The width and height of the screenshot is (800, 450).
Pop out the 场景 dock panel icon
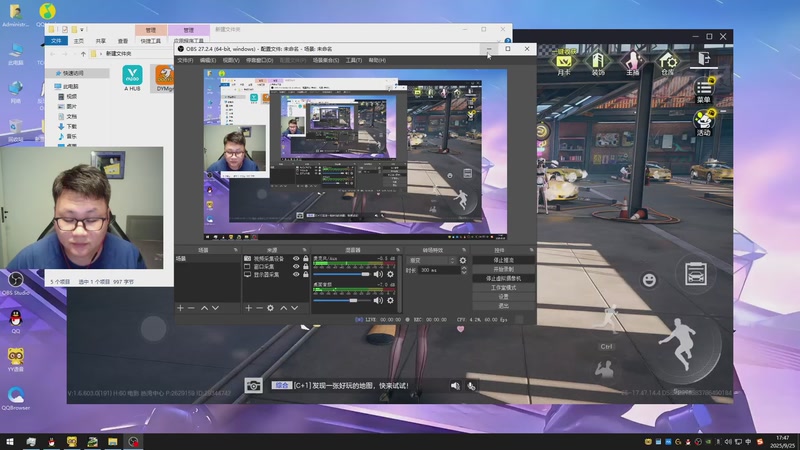pos(235,250)
